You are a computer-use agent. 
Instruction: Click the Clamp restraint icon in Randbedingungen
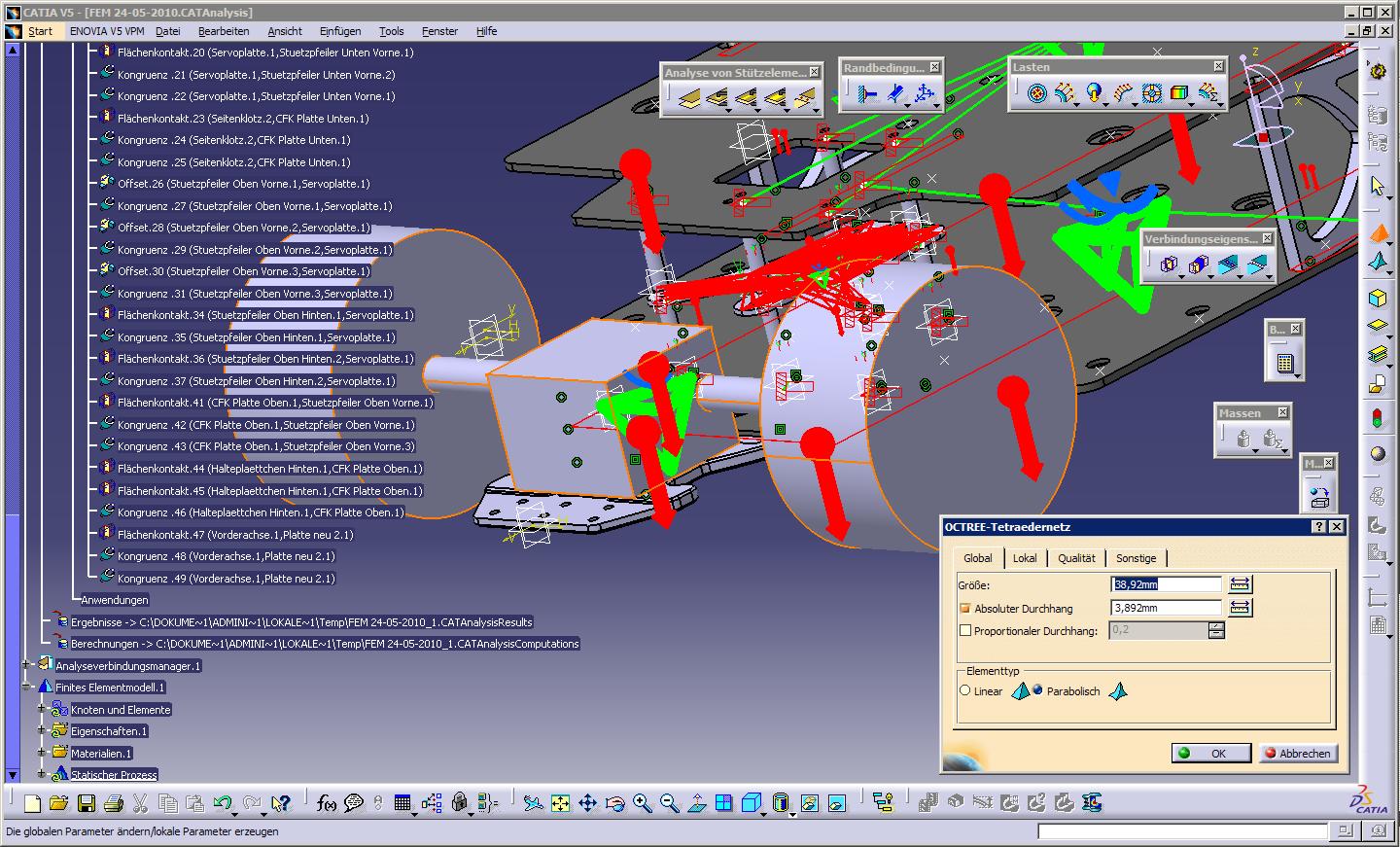[868, 94]
